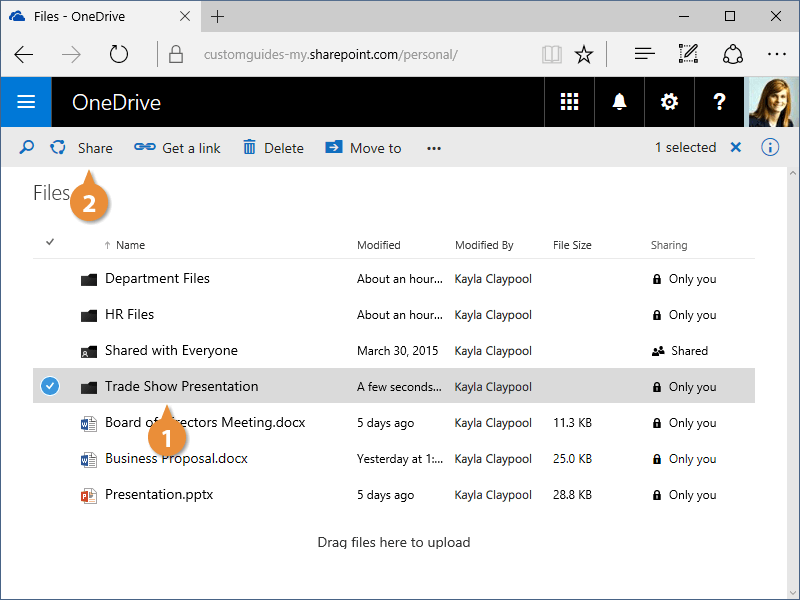This screenshot has width=800, height=600.
Task: Open the OneDrive hamburger navigation menu
Action: click(26, 102)
